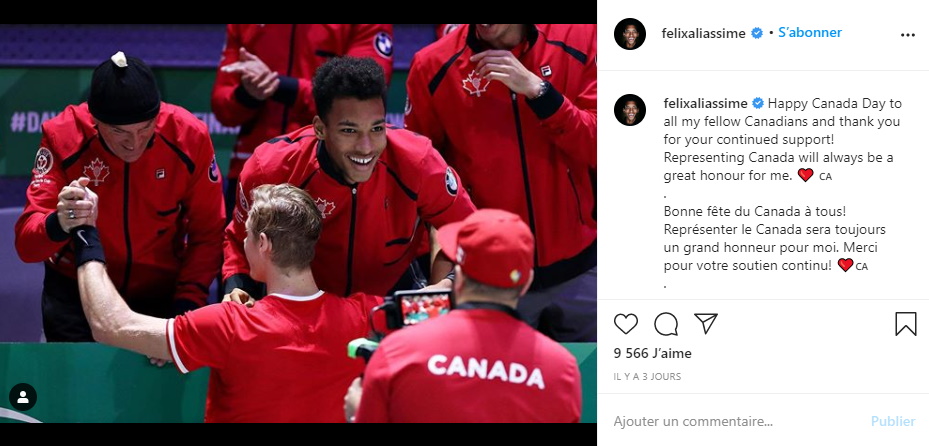
Task: Open the IL Y A 3 JOURS timestamp
Action: [x=647, y=376]
